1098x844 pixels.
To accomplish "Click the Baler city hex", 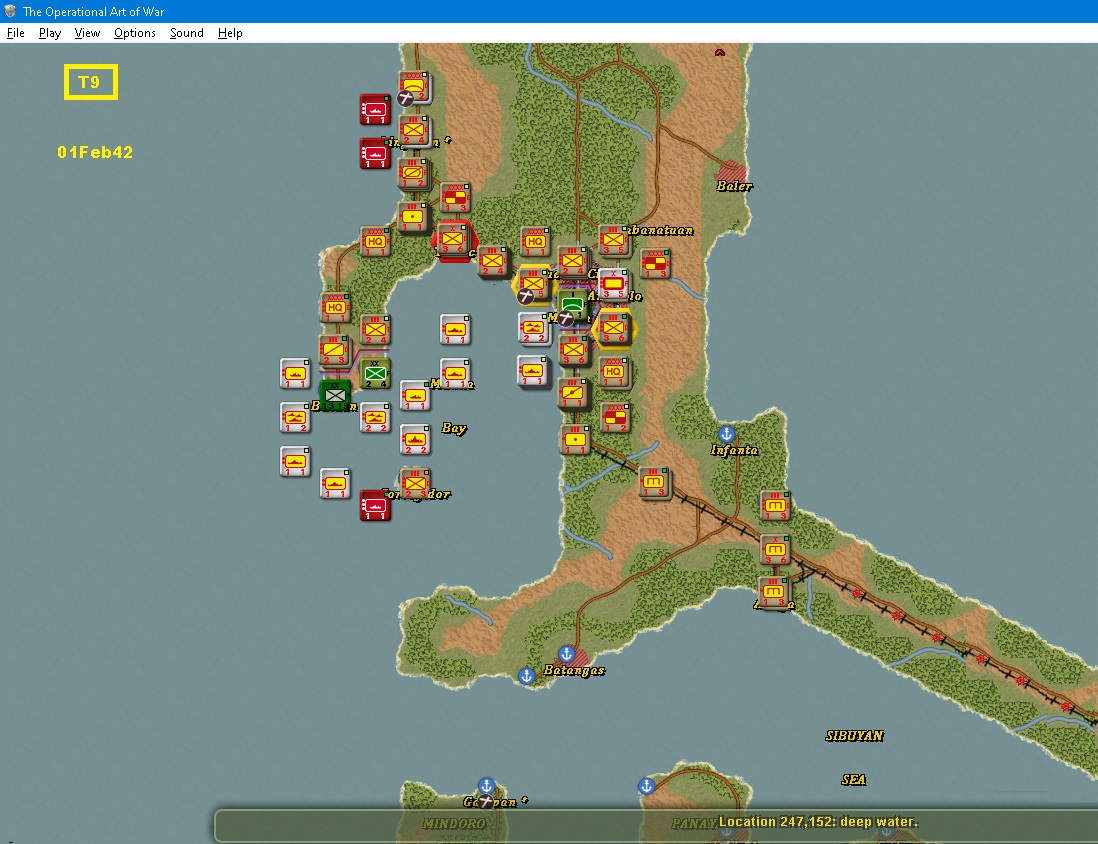I will [731, 172].
